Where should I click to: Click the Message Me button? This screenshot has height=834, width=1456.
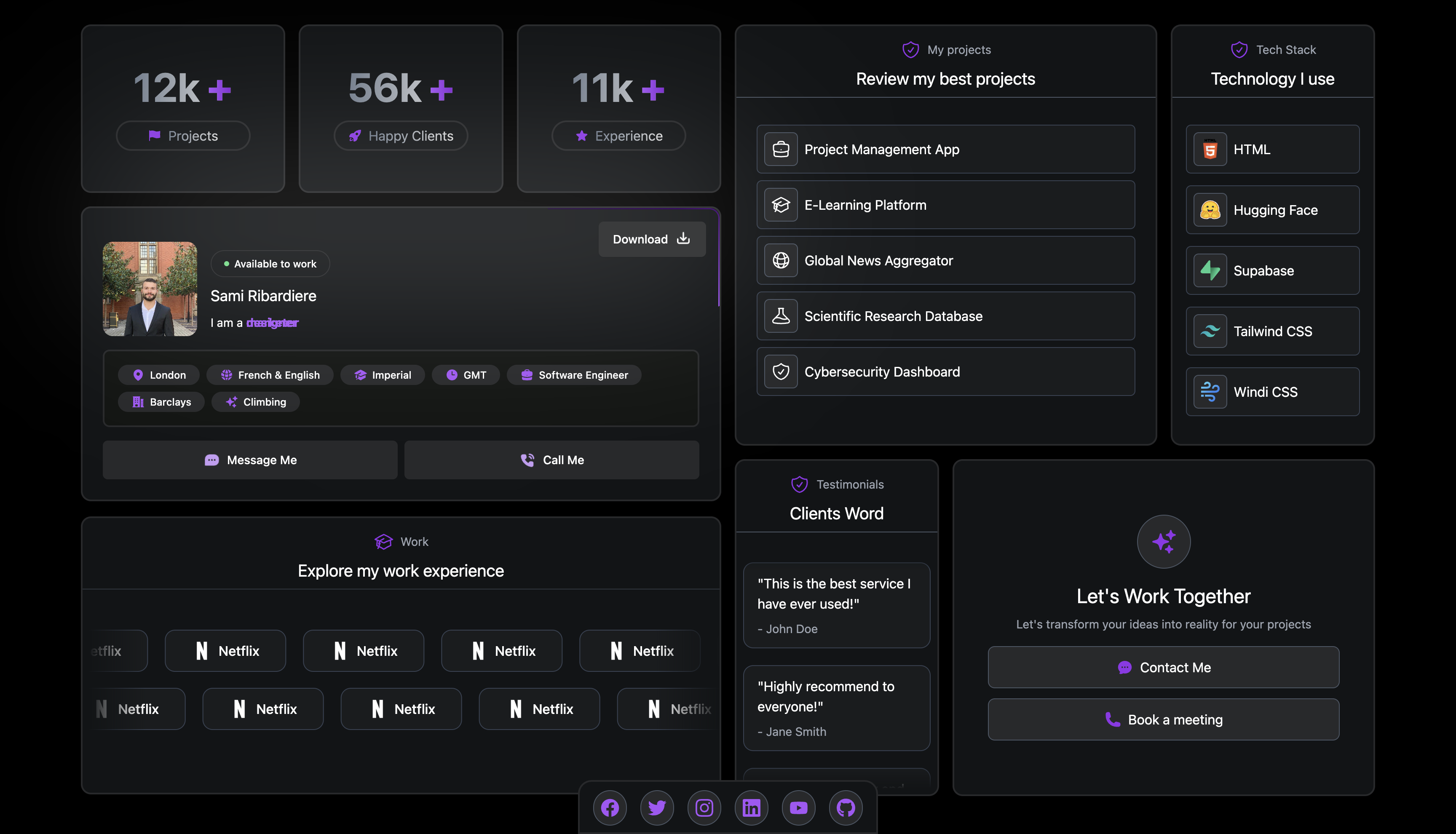pos(250,460)
